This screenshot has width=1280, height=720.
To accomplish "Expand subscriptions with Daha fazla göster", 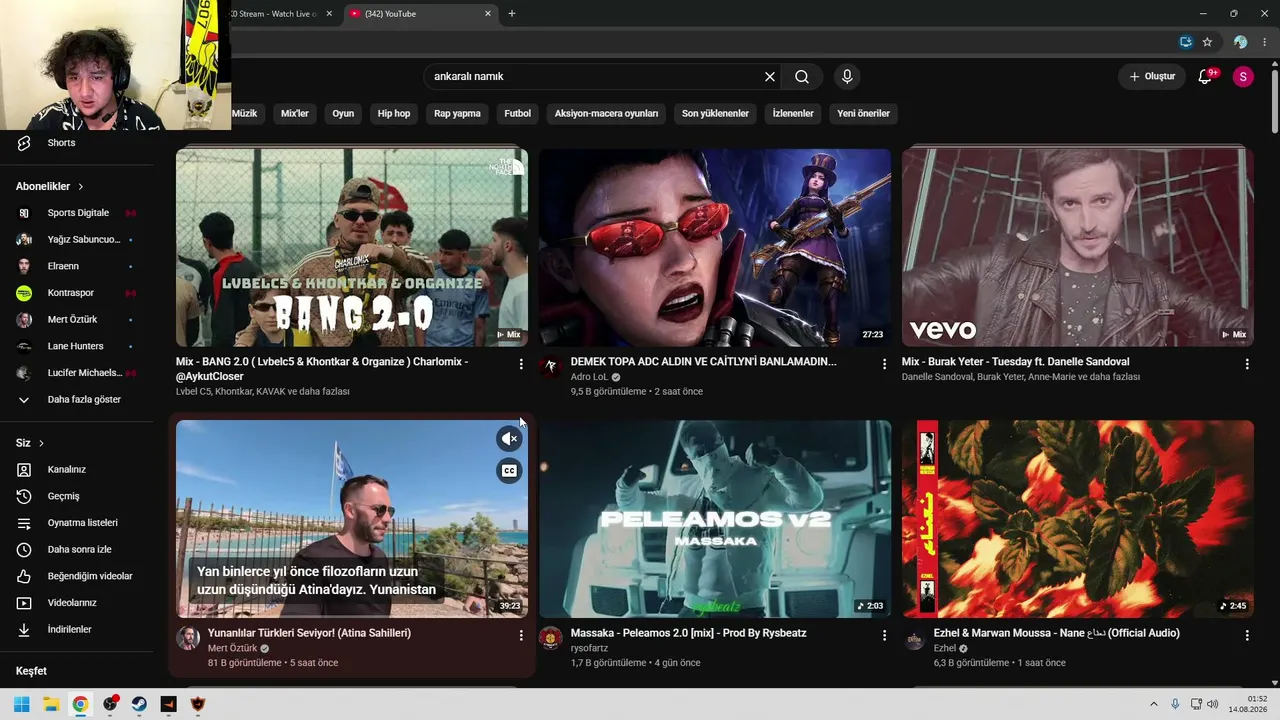I will coord(84,400).
